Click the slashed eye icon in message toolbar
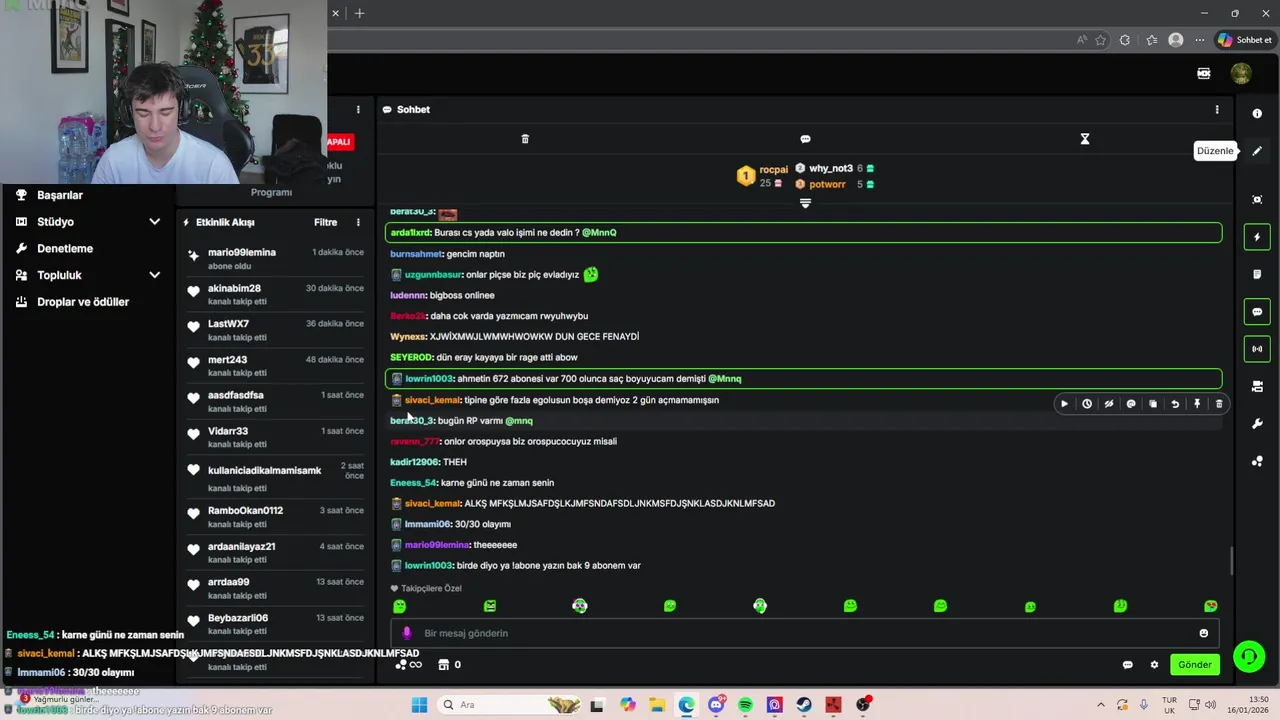 [1109, 404]
